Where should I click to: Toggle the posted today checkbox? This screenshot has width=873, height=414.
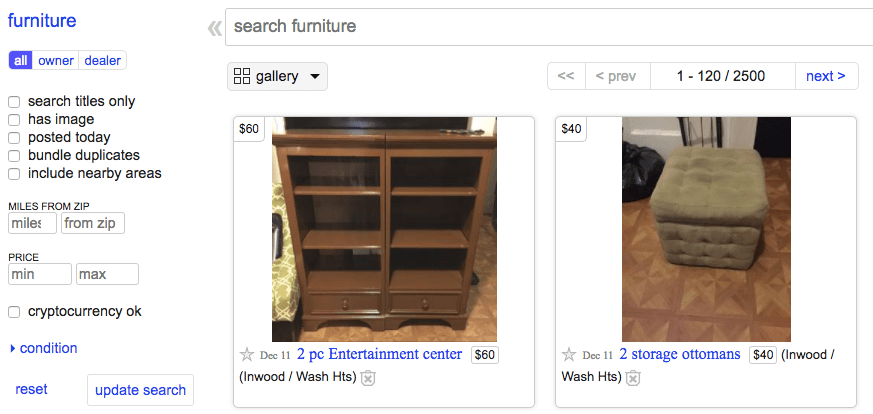point(14,137)
